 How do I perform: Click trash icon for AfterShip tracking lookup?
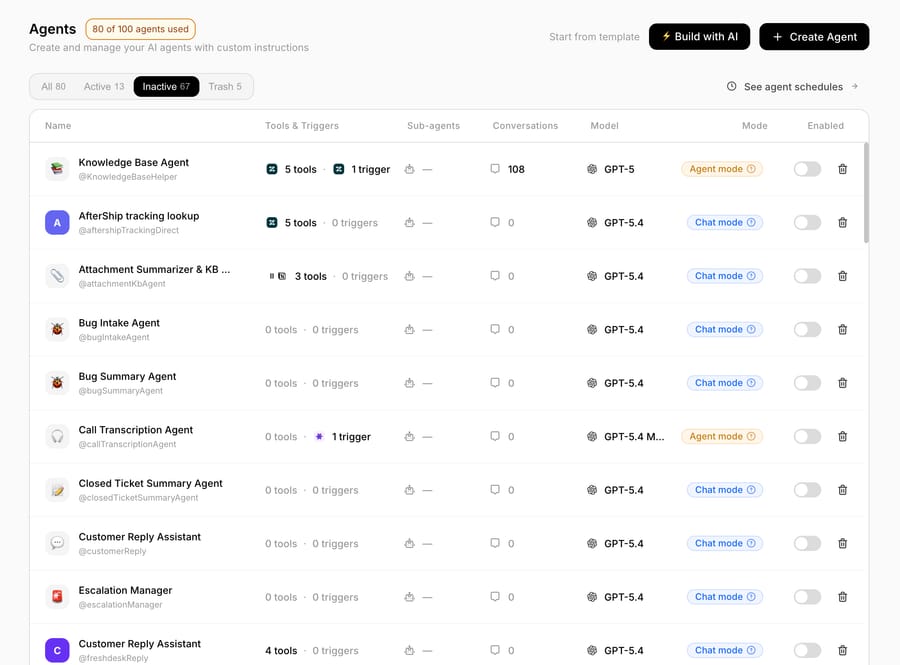point(842,223)
